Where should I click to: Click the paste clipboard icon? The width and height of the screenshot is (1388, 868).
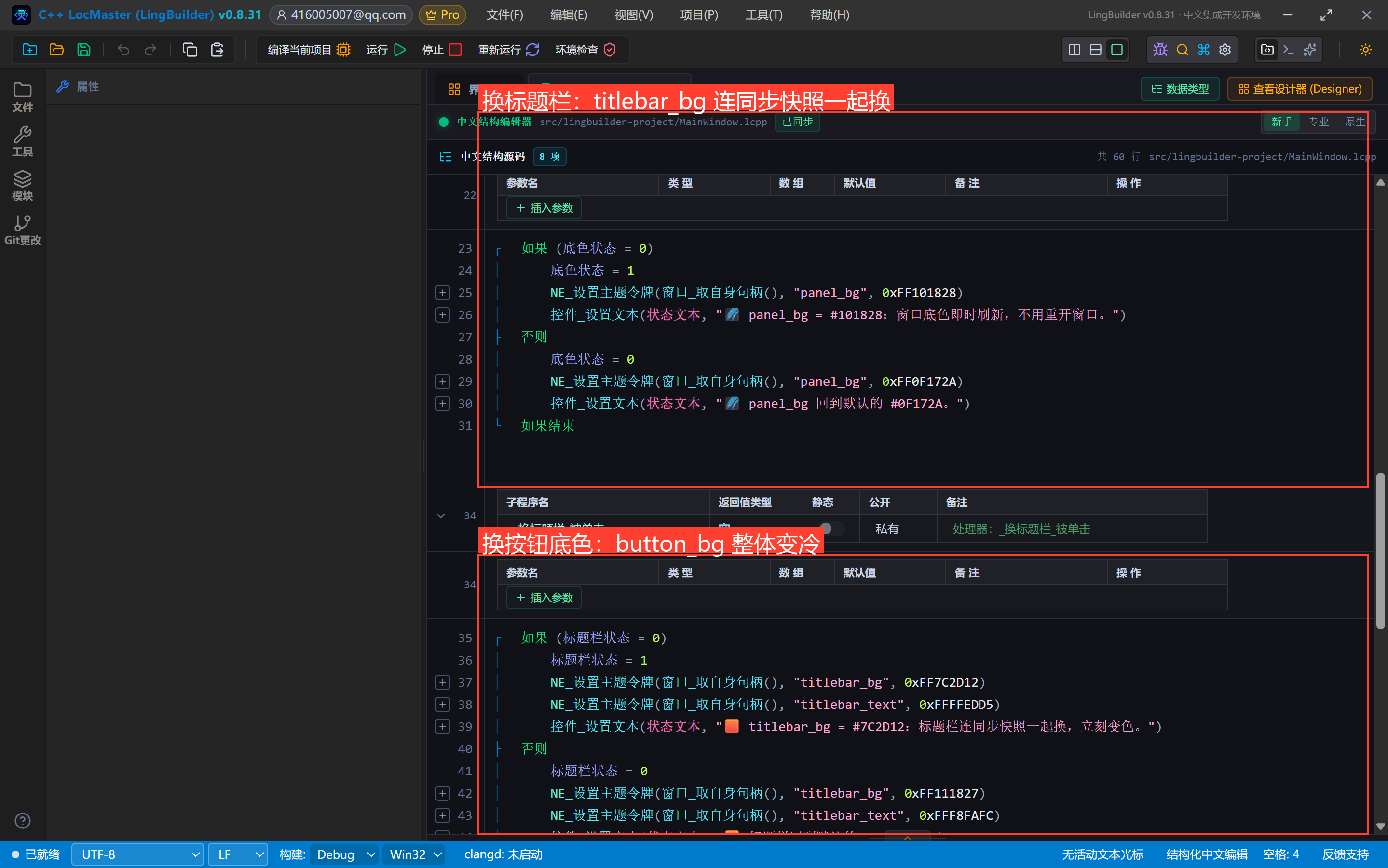217,50
